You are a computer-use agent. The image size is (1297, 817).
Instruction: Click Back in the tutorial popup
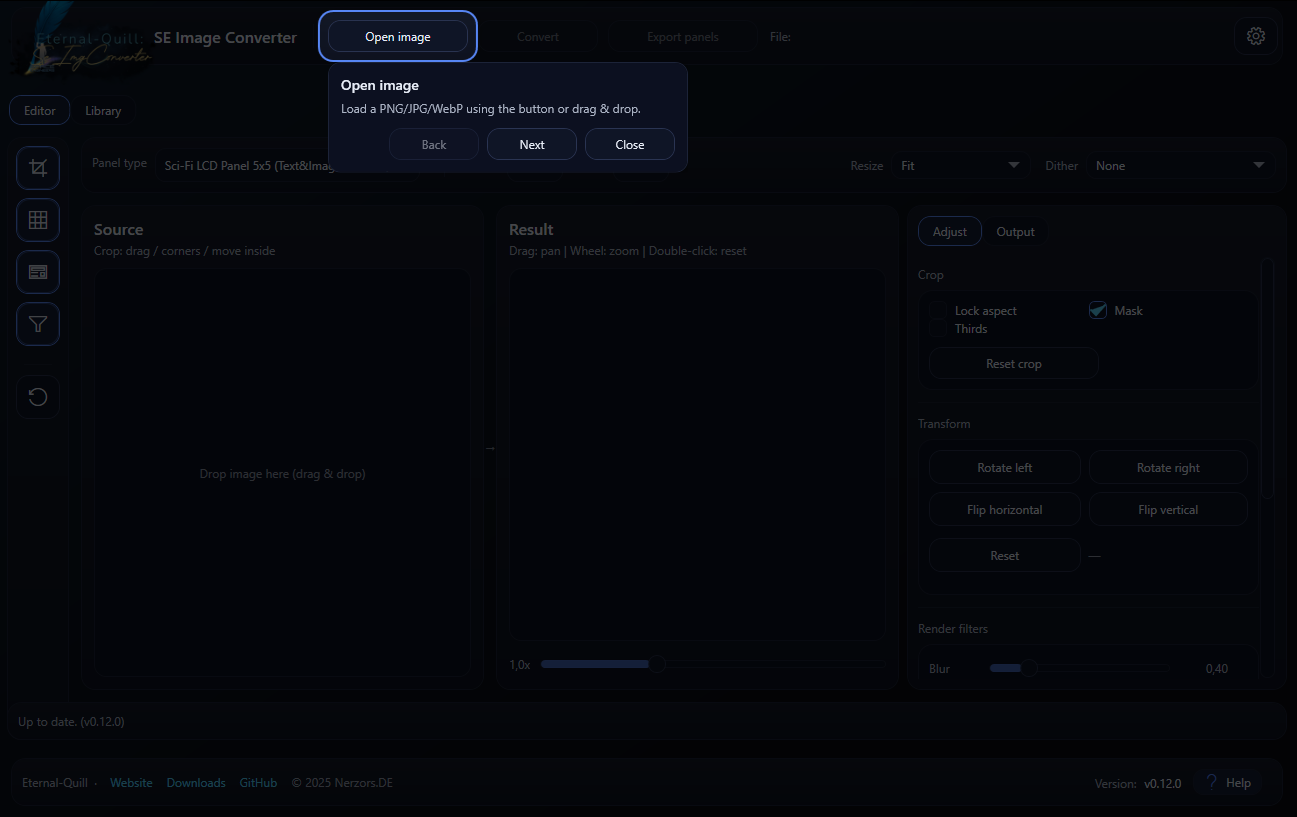tap(434, 145)
